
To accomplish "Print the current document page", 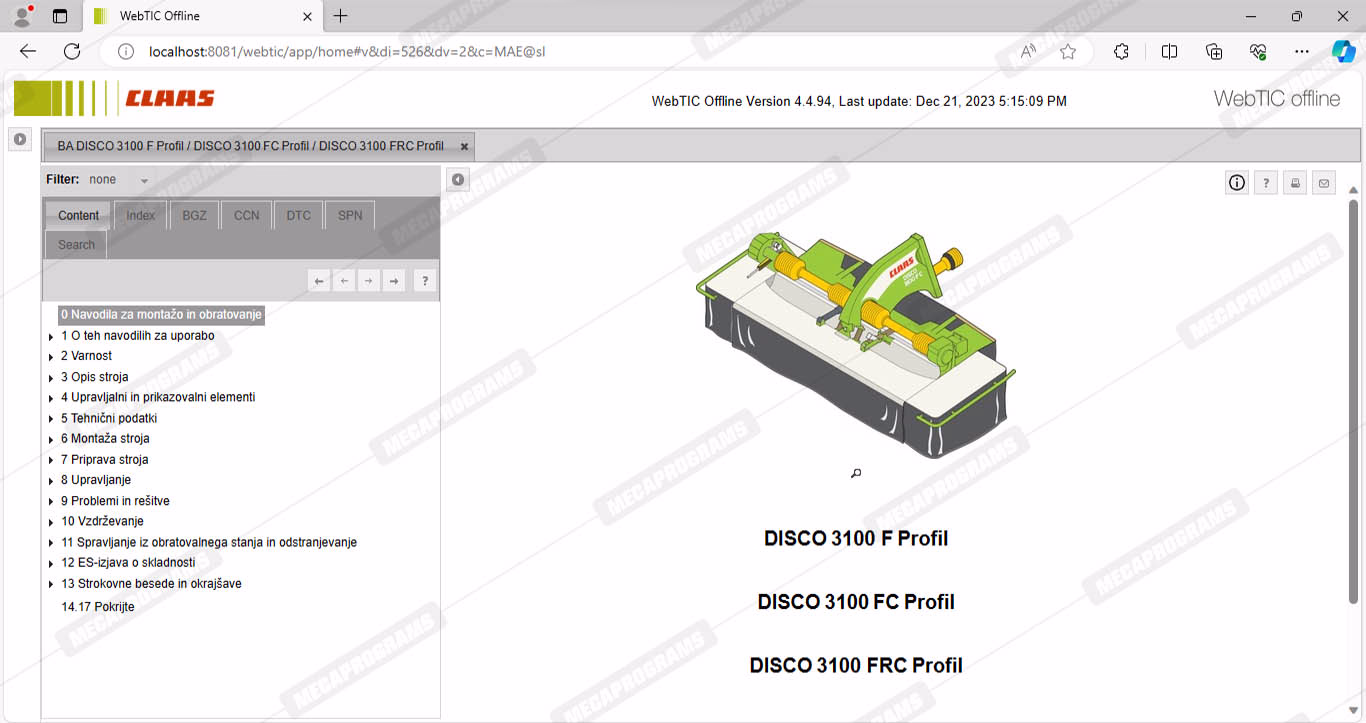I will (x=1295, y=183).
